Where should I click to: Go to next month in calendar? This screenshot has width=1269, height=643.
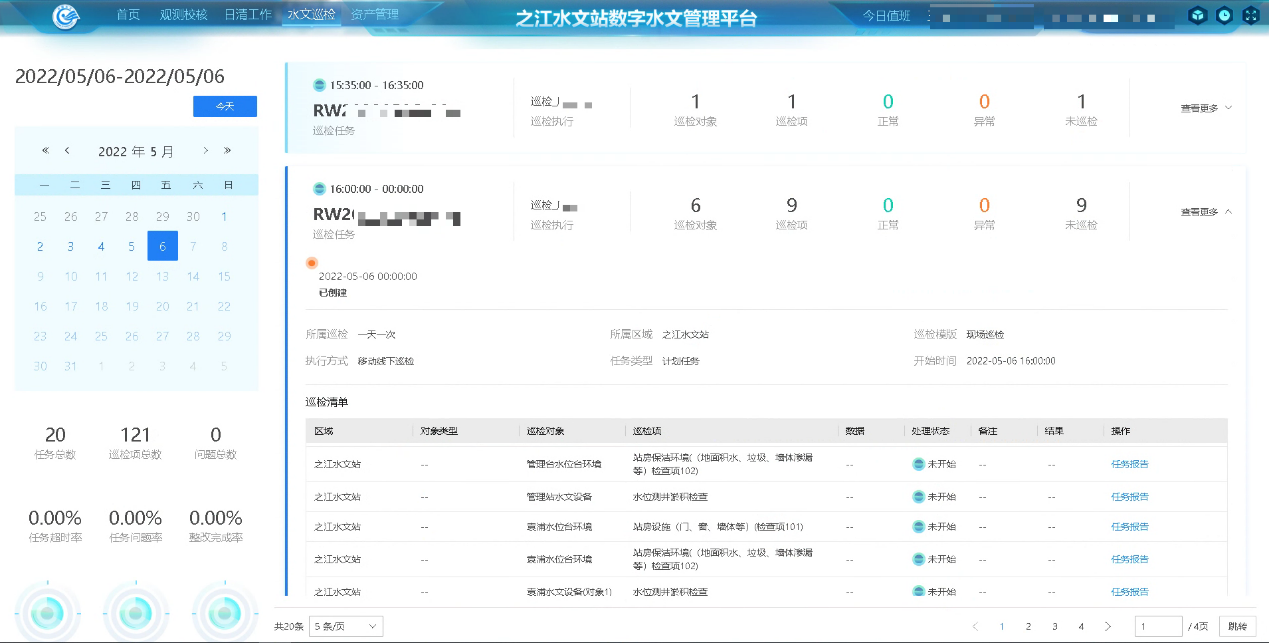click(205, 151)
